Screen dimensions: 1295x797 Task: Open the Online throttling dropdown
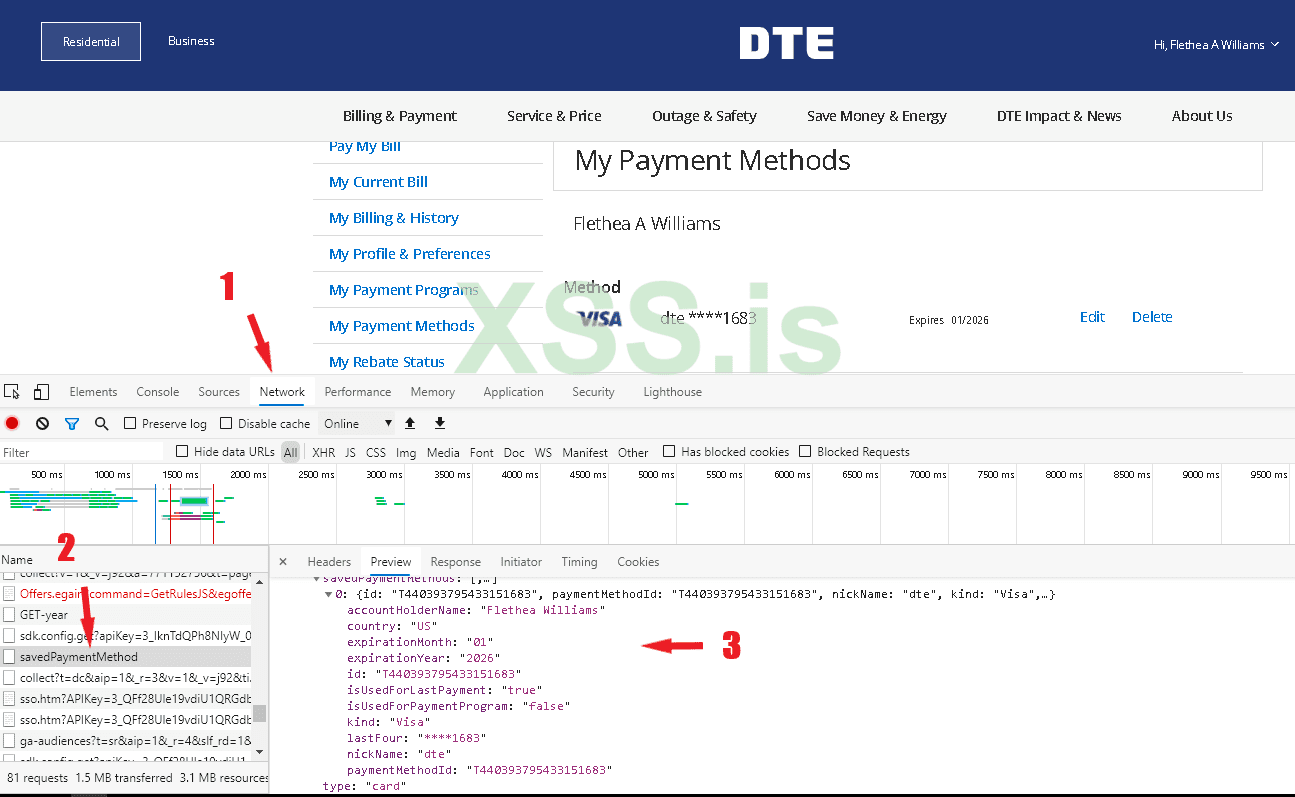point(357,424)
